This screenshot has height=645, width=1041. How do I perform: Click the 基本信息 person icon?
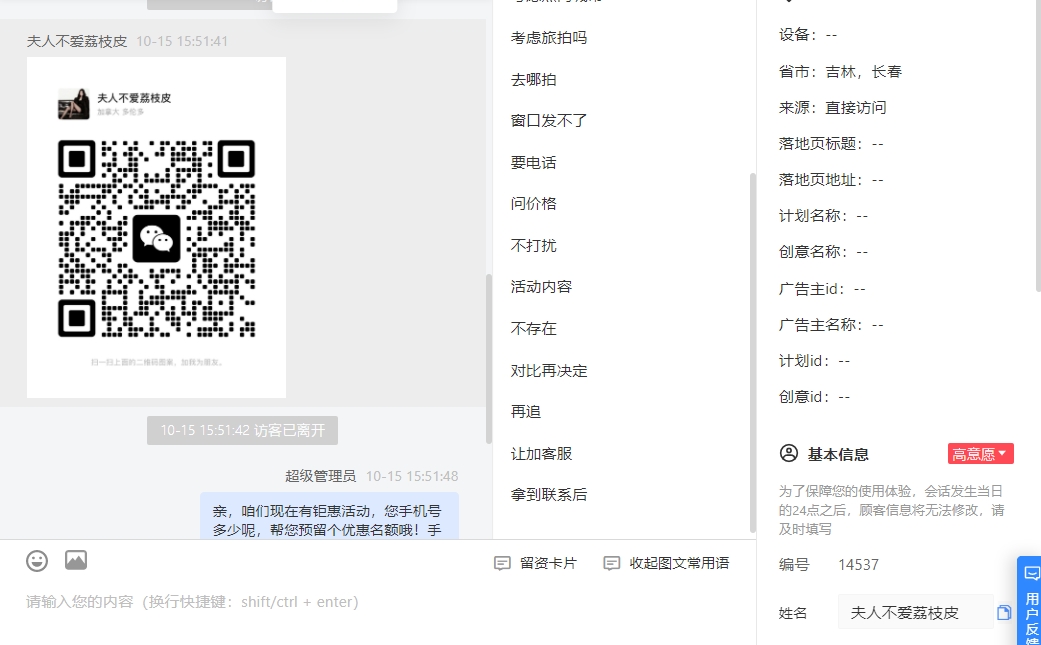pyautogui.click(x=789, y=453)
